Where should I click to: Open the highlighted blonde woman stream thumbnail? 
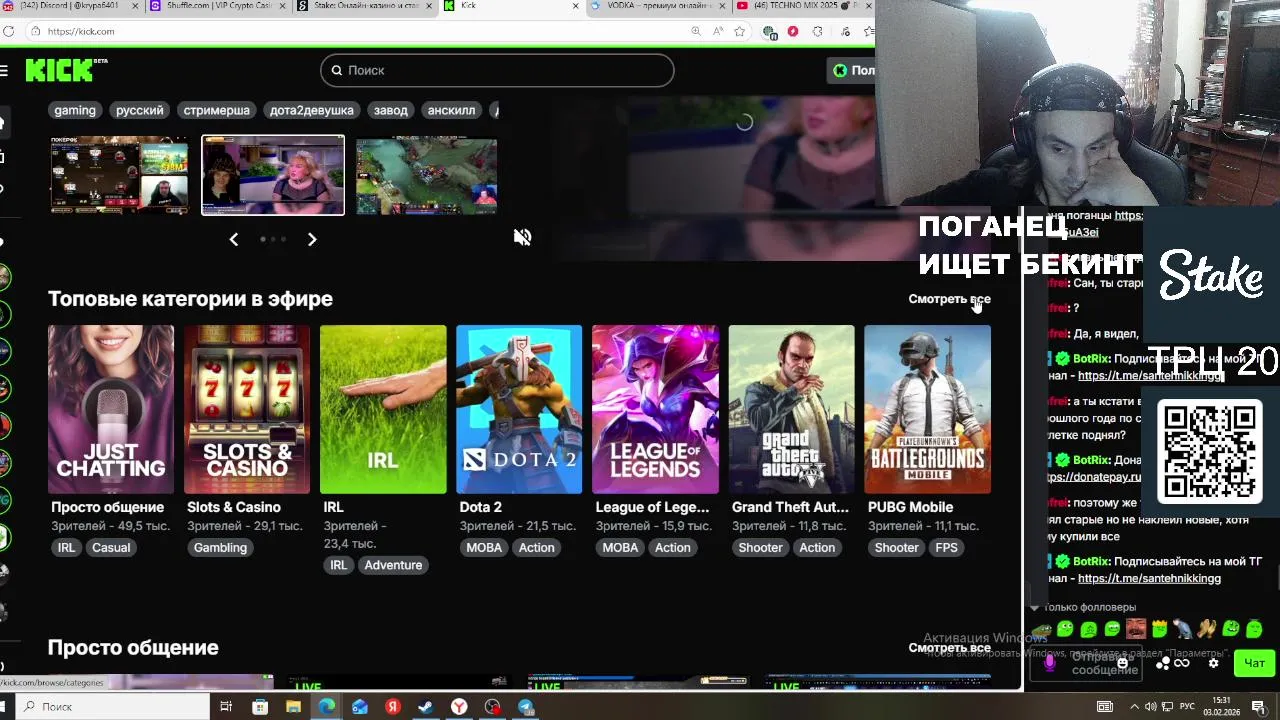[273, 175]
